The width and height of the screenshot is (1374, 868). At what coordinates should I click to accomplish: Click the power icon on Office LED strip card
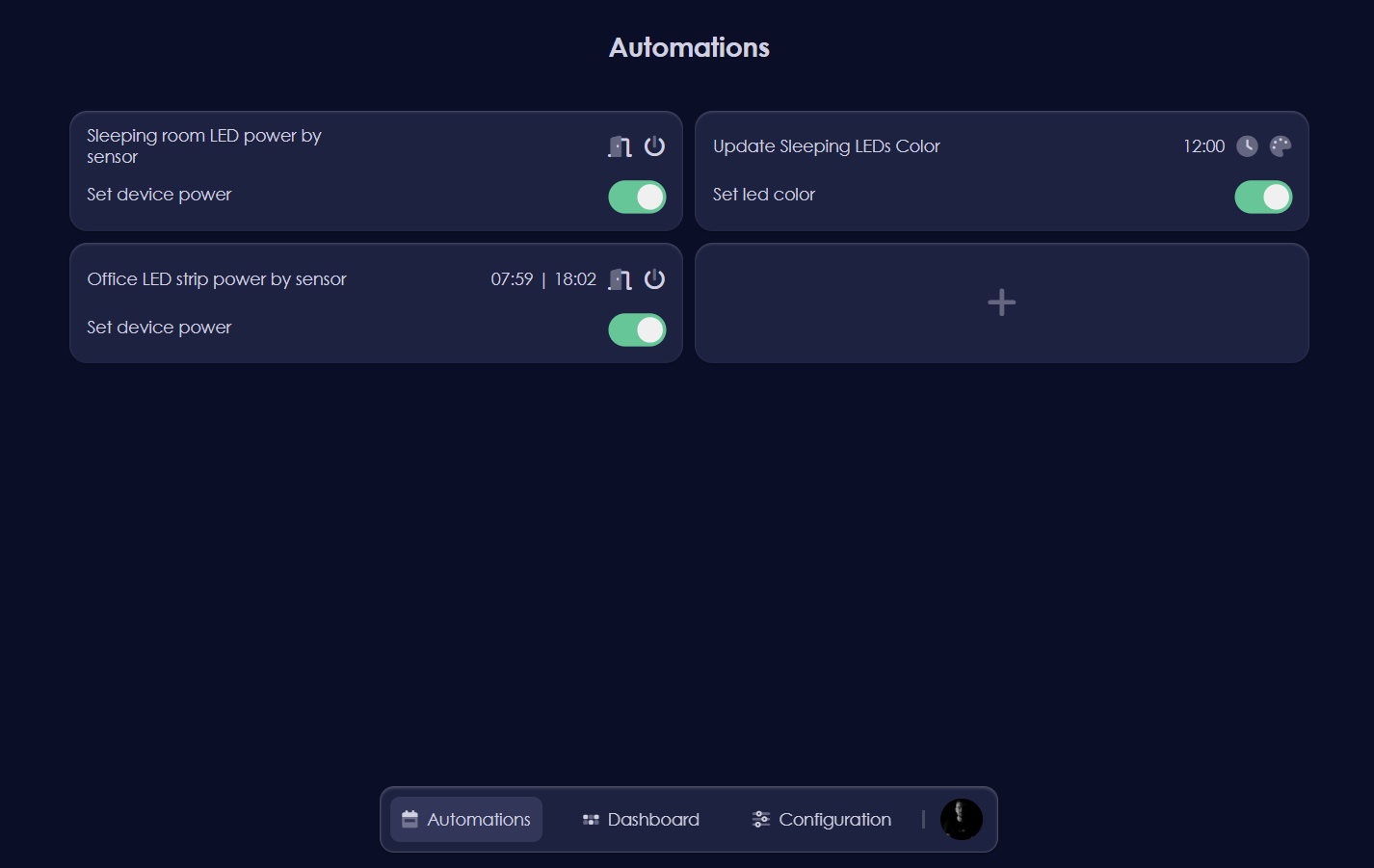[x=654, y=278]
